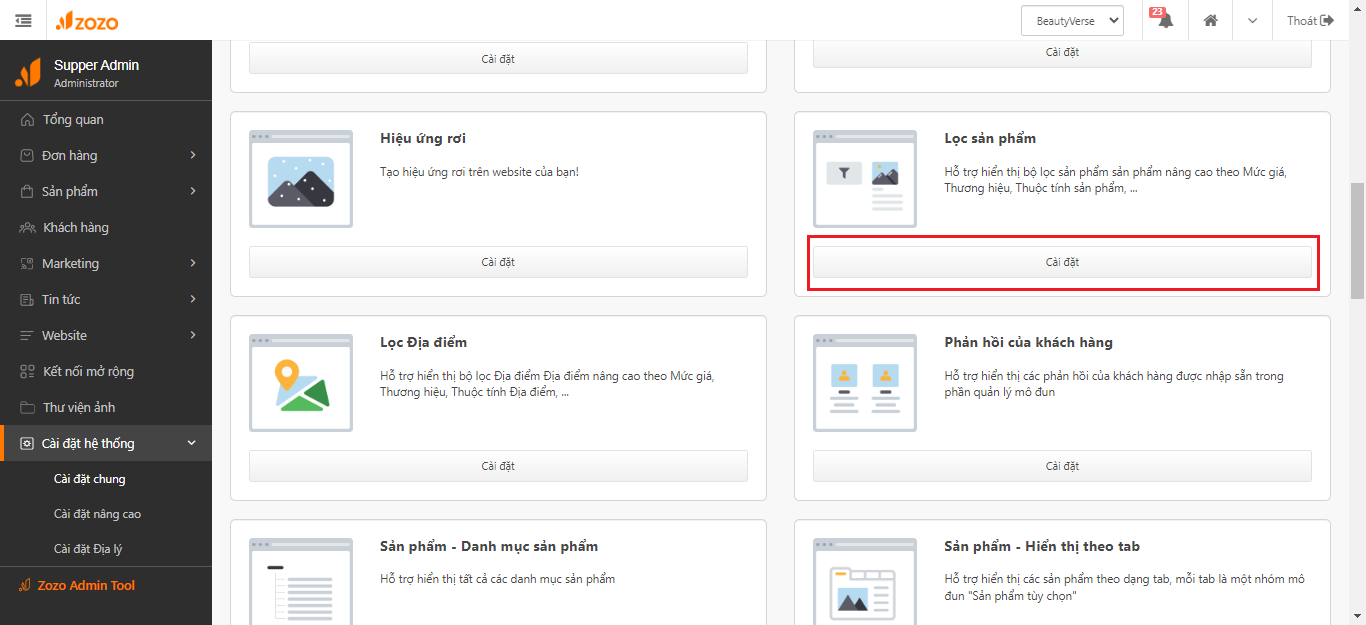Click the exit arrow icon beside Thoát
1366x625 pixels.
pyautogui.click(x=1327, y=20)
